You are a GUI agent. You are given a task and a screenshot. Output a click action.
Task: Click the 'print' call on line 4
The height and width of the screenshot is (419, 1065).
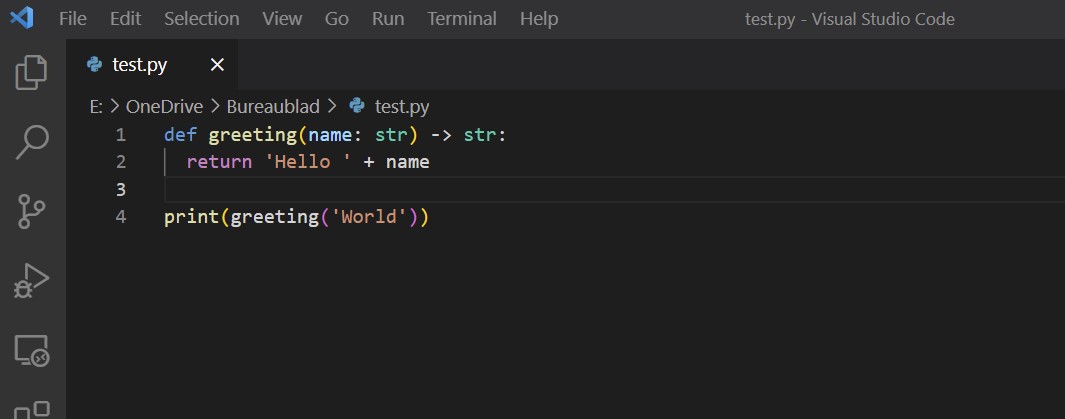coord(192,217)
